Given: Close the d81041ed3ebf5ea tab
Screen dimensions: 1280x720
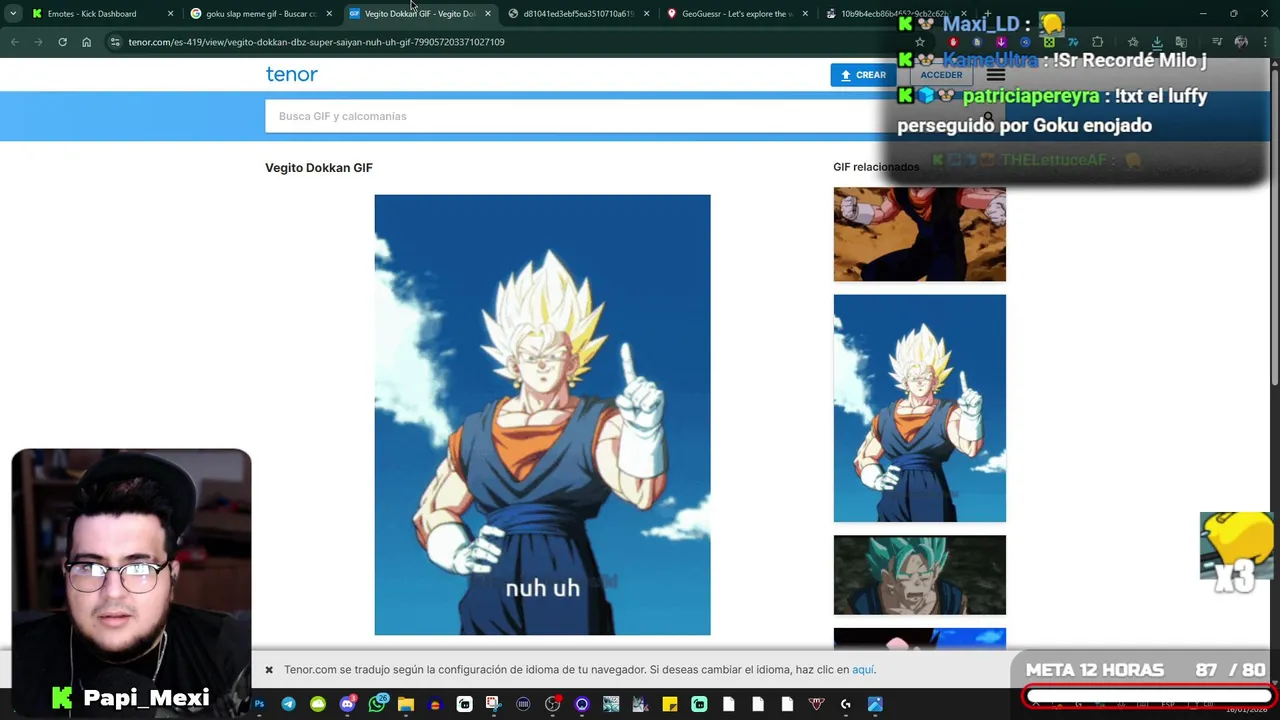Looking at the screenshot, I should (x=646, y=14).
